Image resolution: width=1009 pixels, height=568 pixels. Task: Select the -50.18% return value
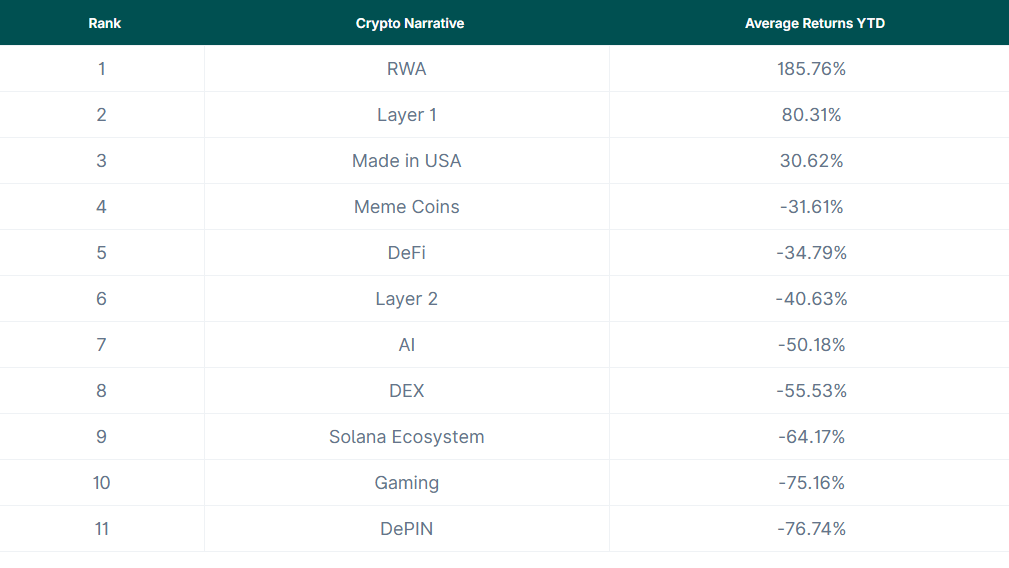click(x=811, y=345)
